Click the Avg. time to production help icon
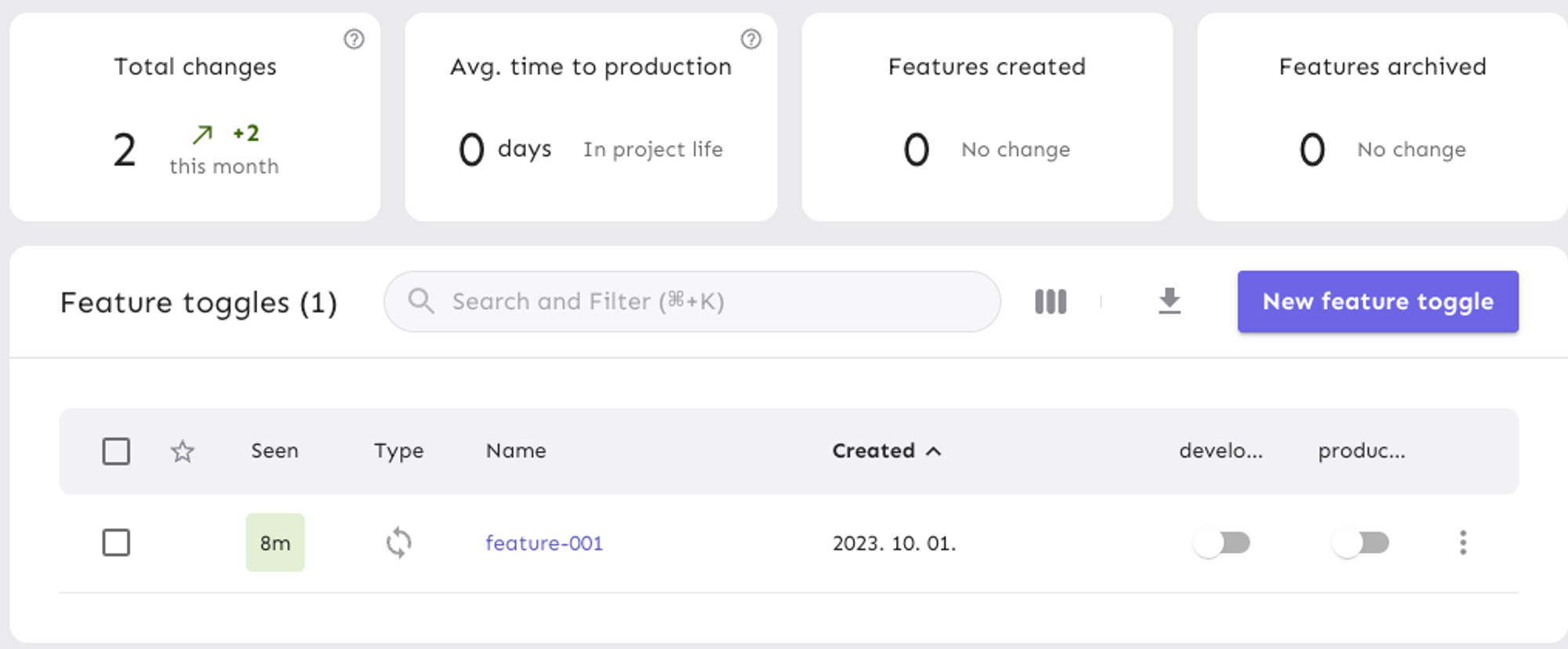The height and width of the screenshot is (649, 1568). coord(750,39)
